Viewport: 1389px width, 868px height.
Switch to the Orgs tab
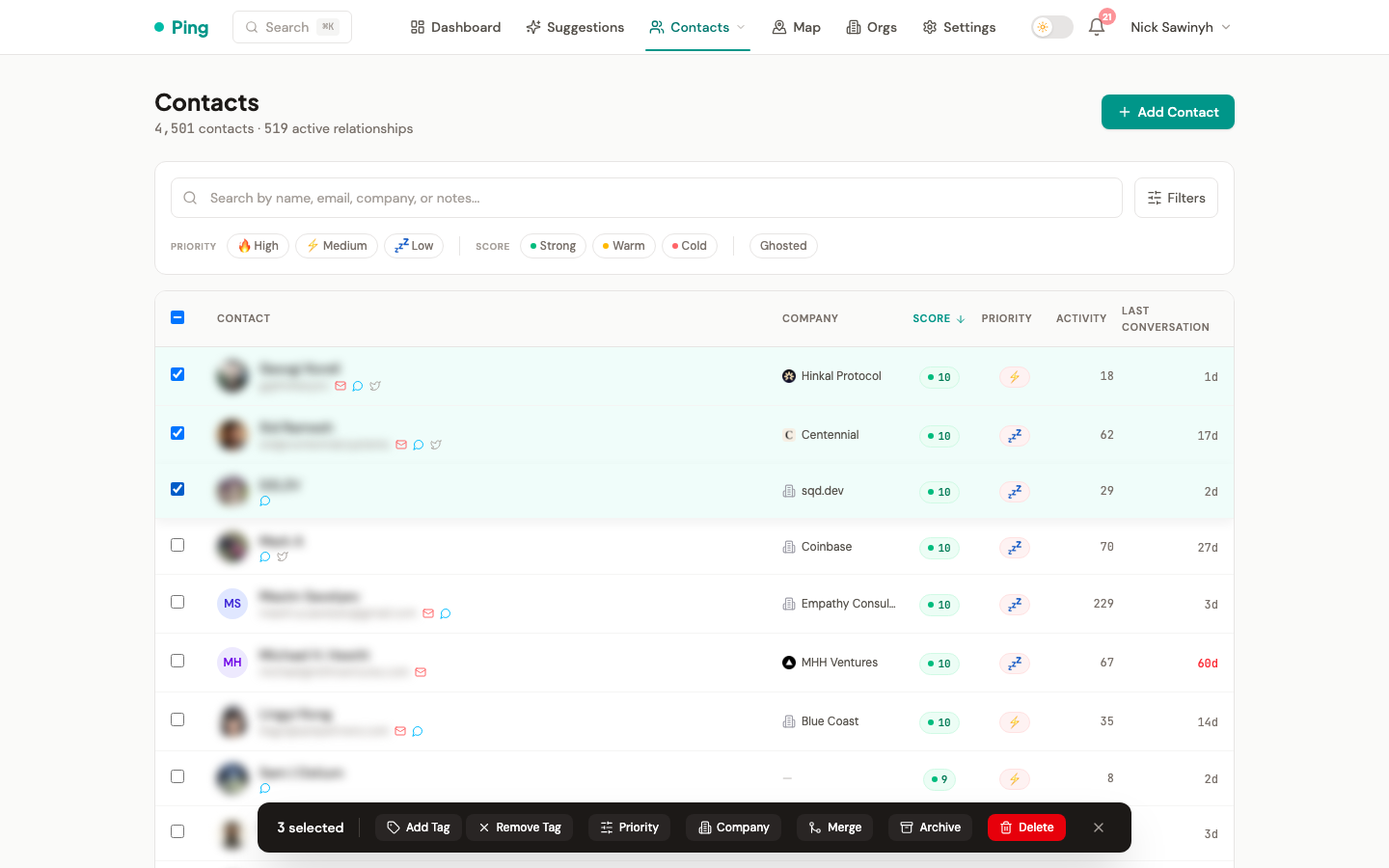click(872, 27)
